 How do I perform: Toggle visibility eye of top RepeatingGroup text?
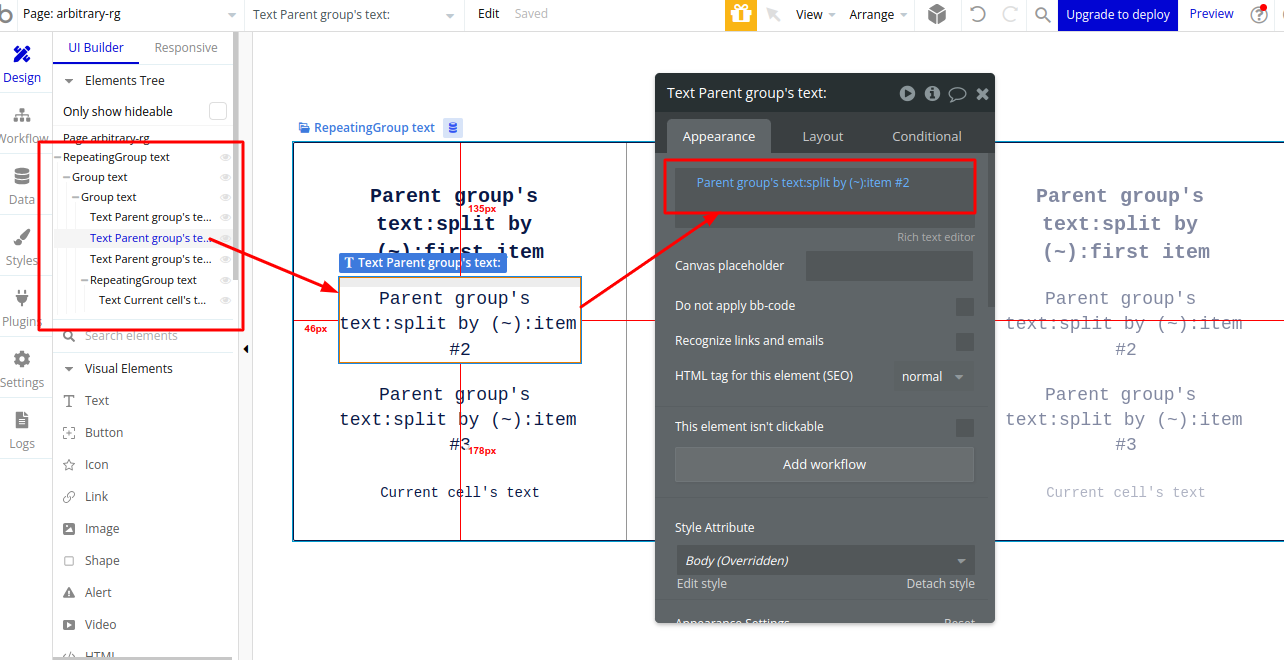(x=225, y=157)
